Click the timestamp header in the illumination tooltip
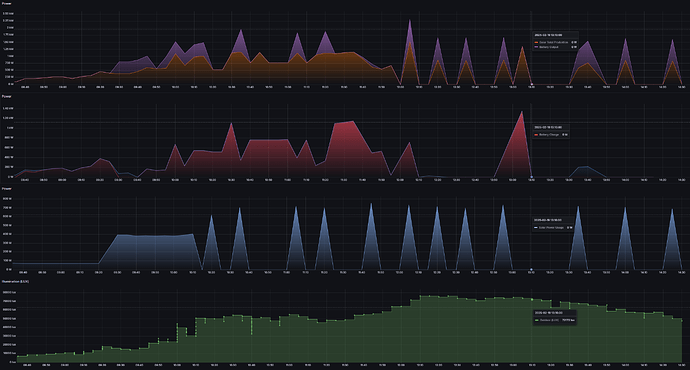The width and height of the screenshot is (690, 370). pyautogui.click(x=548, y=313)
